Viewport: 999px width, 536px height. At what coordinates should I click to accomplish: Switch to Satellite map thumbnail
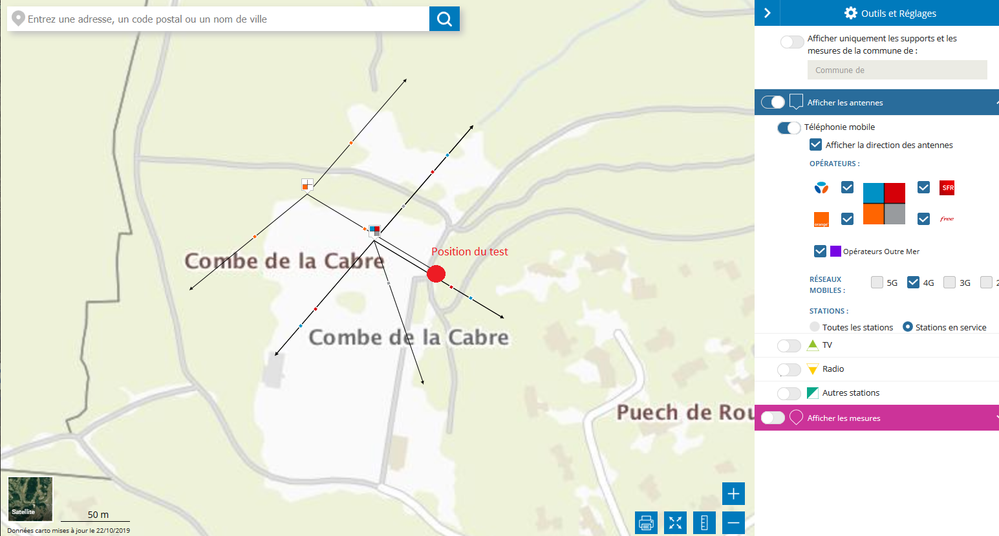pos(30,498)
